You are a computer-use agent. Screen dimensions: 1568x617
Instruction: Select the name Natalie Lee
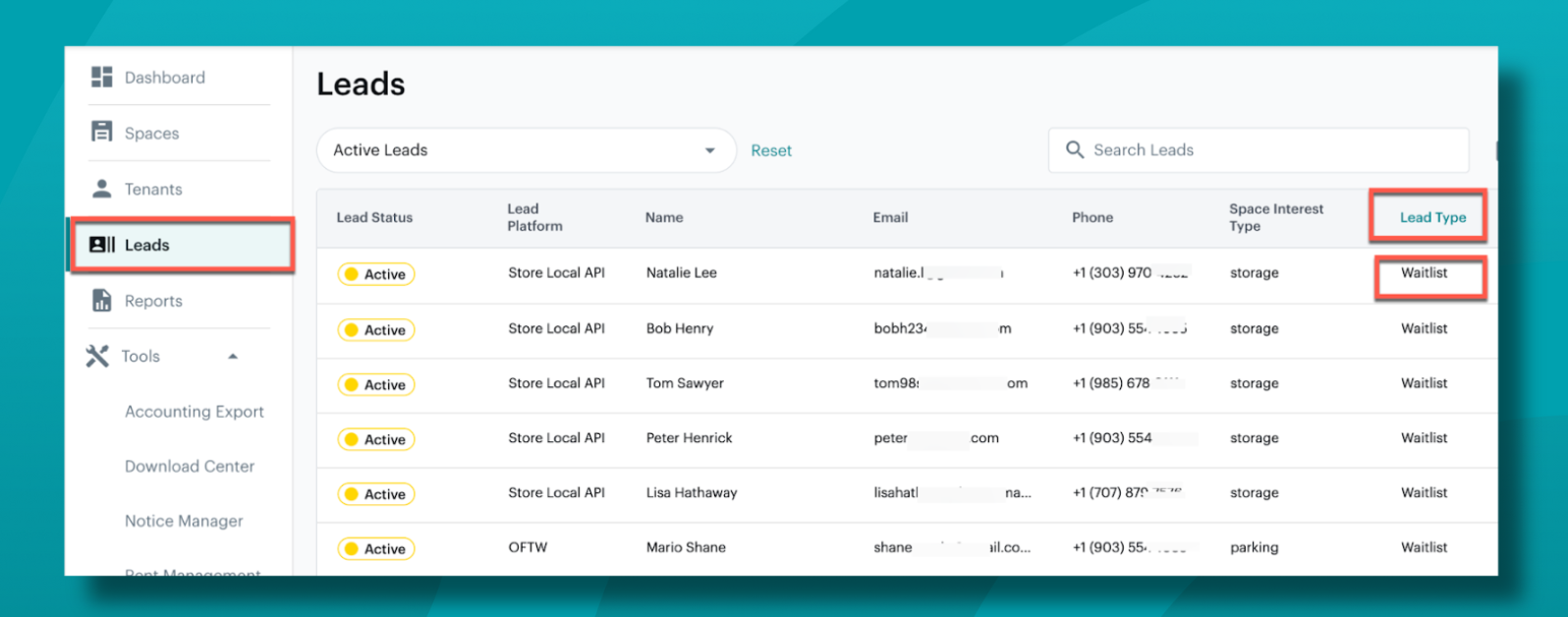click(x=681, y=273)
